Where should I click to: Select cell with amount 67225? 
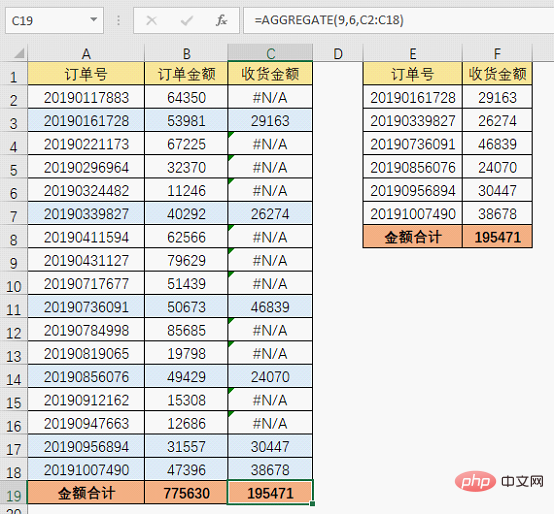point(186,144)
